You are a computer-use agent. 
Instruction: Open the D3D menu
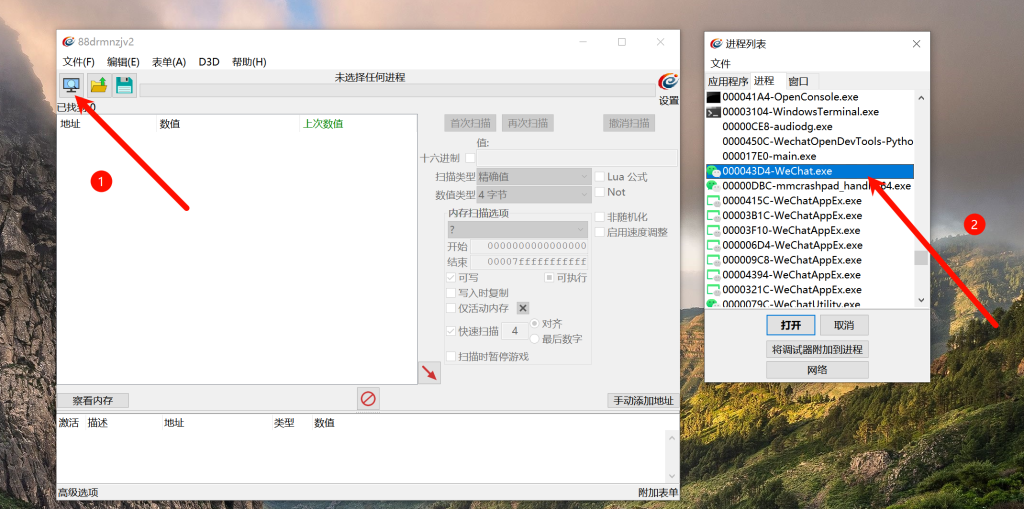click(209, 62)
